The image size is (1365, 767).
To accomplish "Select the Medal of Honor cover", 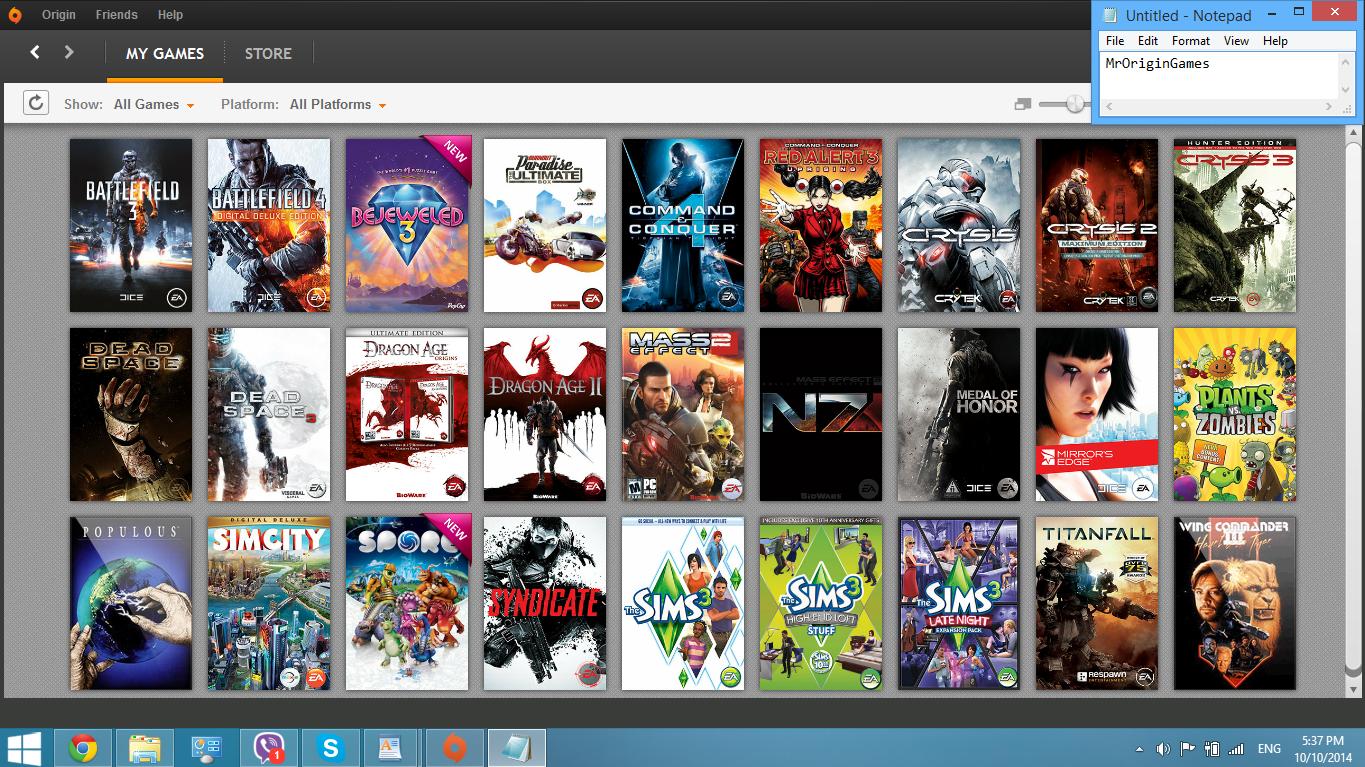I will coord(959,414).
